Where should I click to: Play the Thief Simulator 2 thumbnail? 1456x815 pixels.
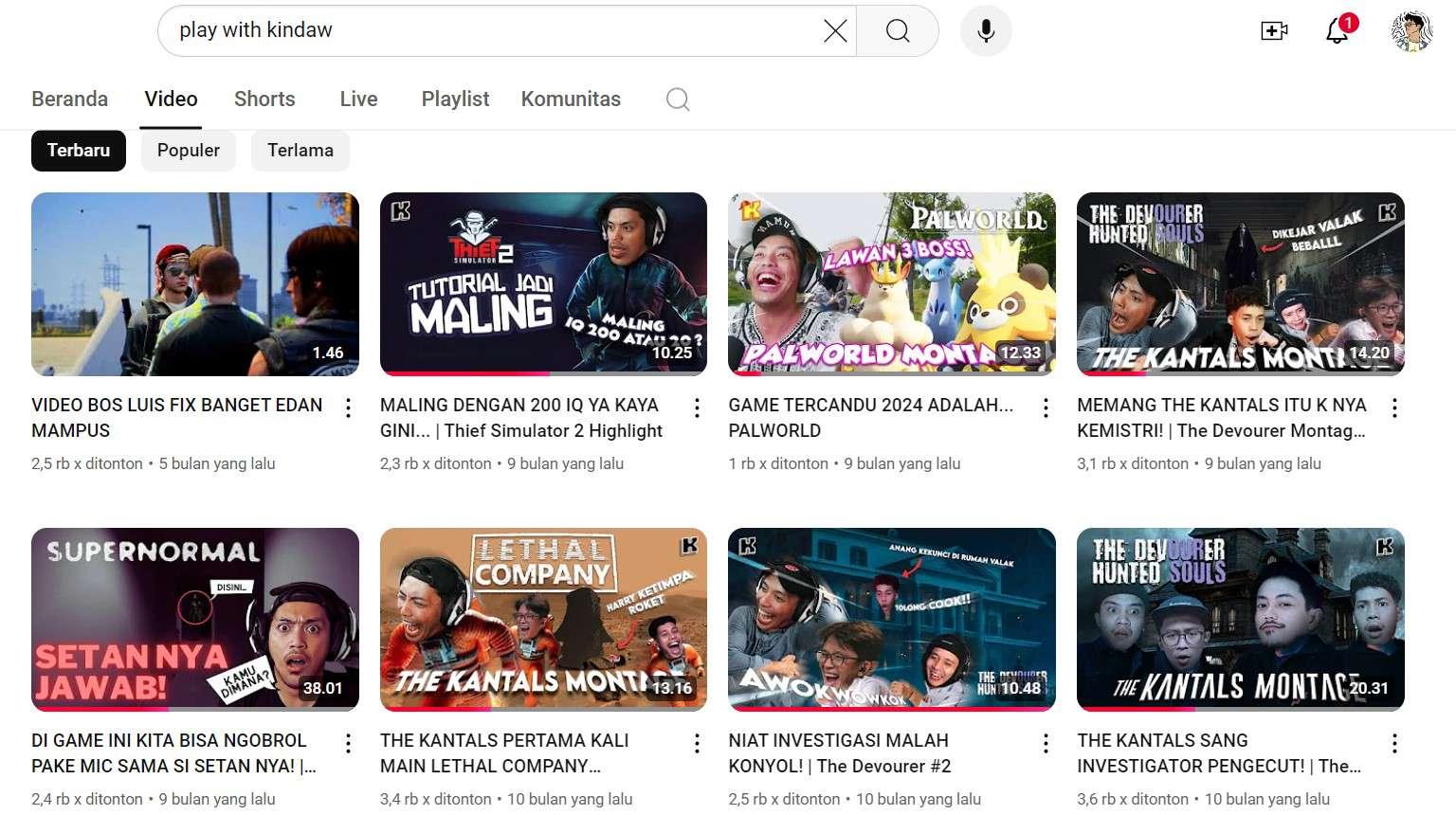(x=543, y=284)
